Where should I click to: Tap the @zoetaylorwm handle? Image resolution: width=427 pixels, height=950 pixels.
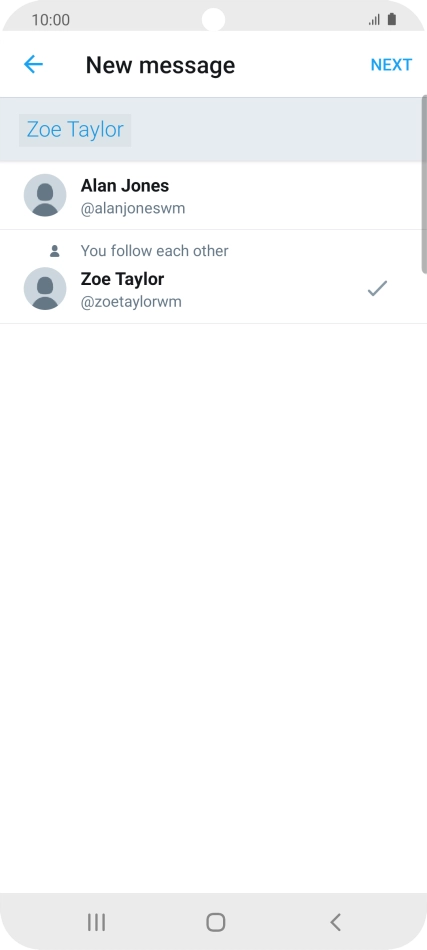pos(131,302)
